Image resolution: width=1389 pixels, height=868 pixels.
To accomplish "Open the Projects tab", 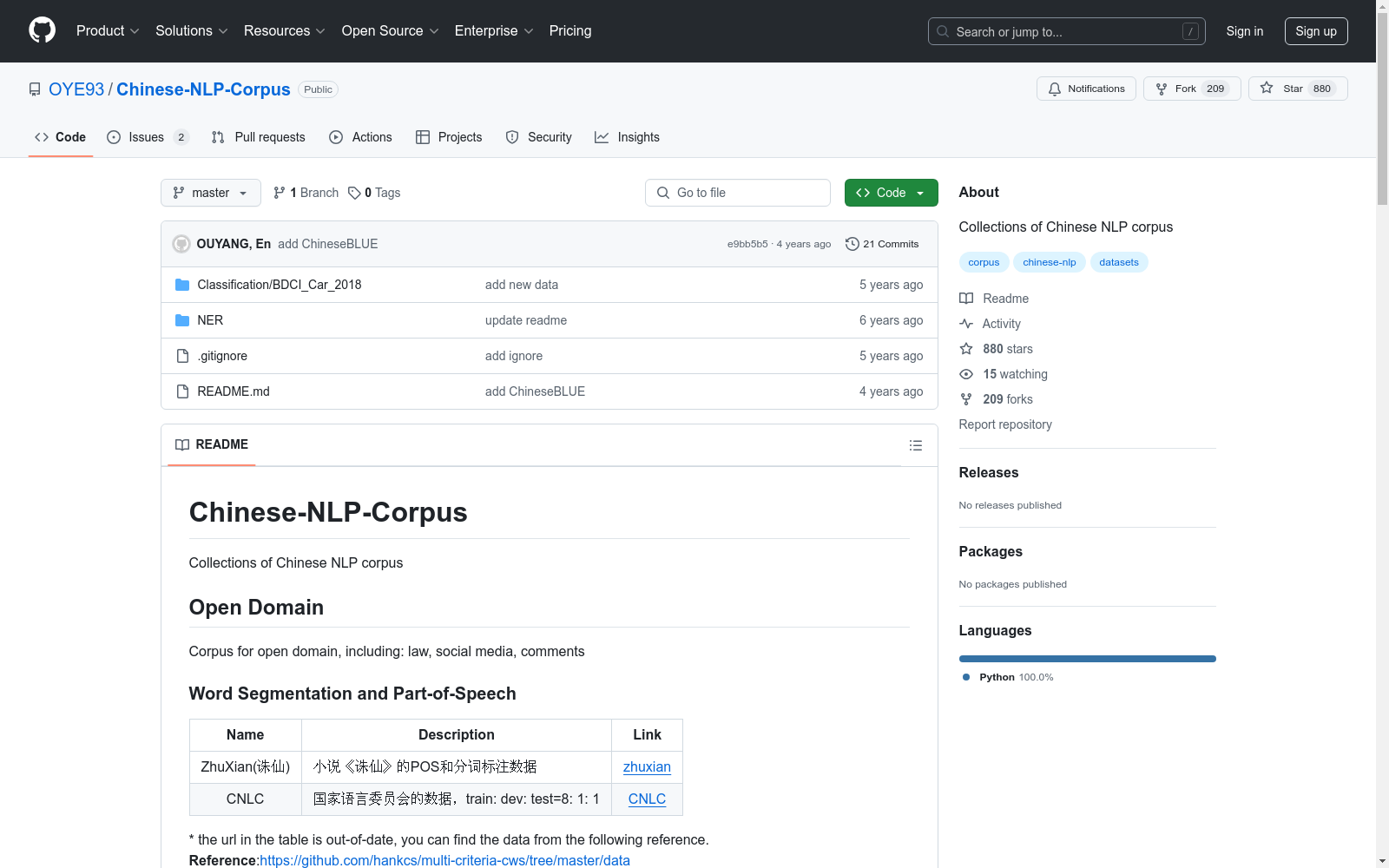I will pyautogui.click(x=449, y=137).
